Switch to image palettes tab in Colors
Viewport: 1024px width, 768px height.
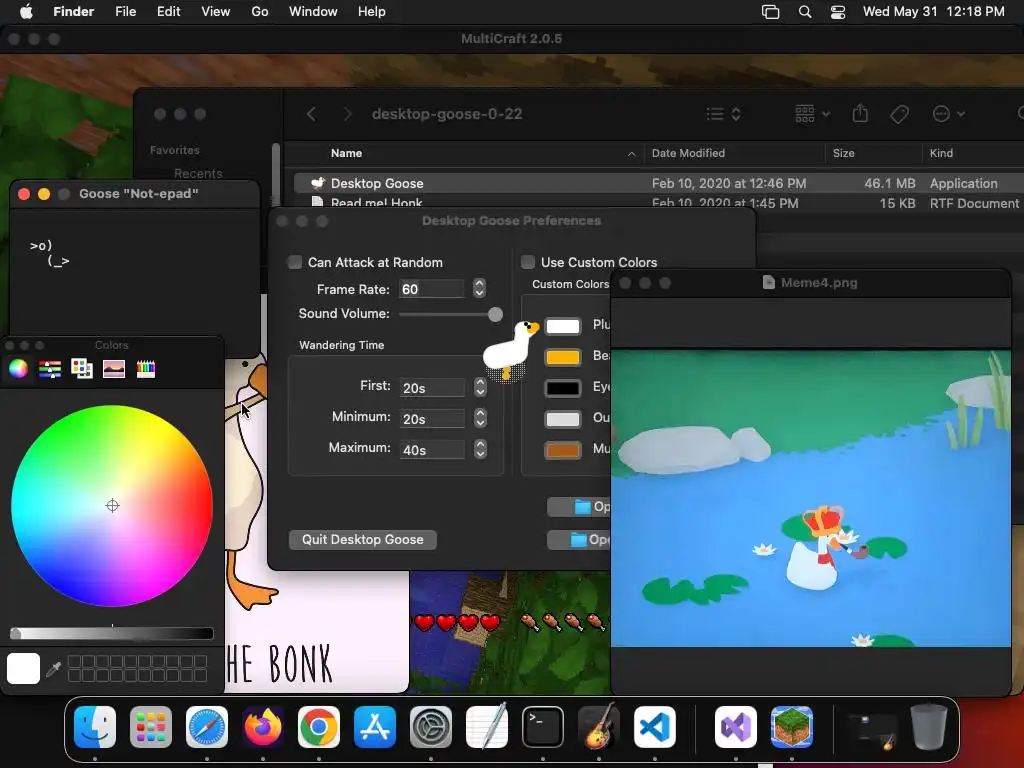(114, 369)
